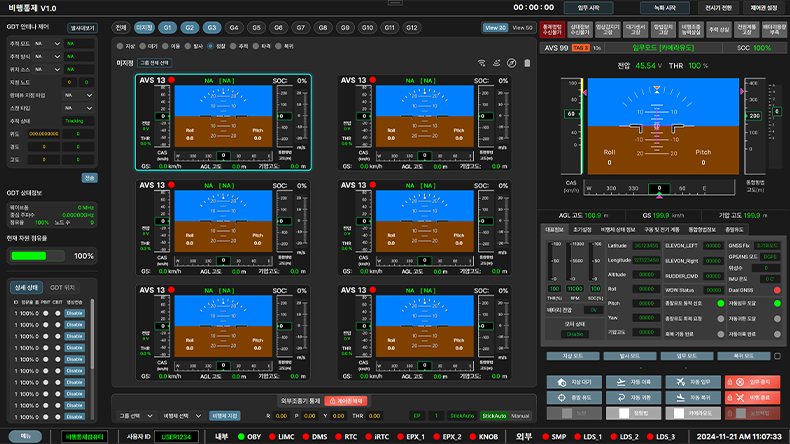Viewport: 790px width, 444px height.
Task: Click the detailed status list scrollbar
Action: 92,333
